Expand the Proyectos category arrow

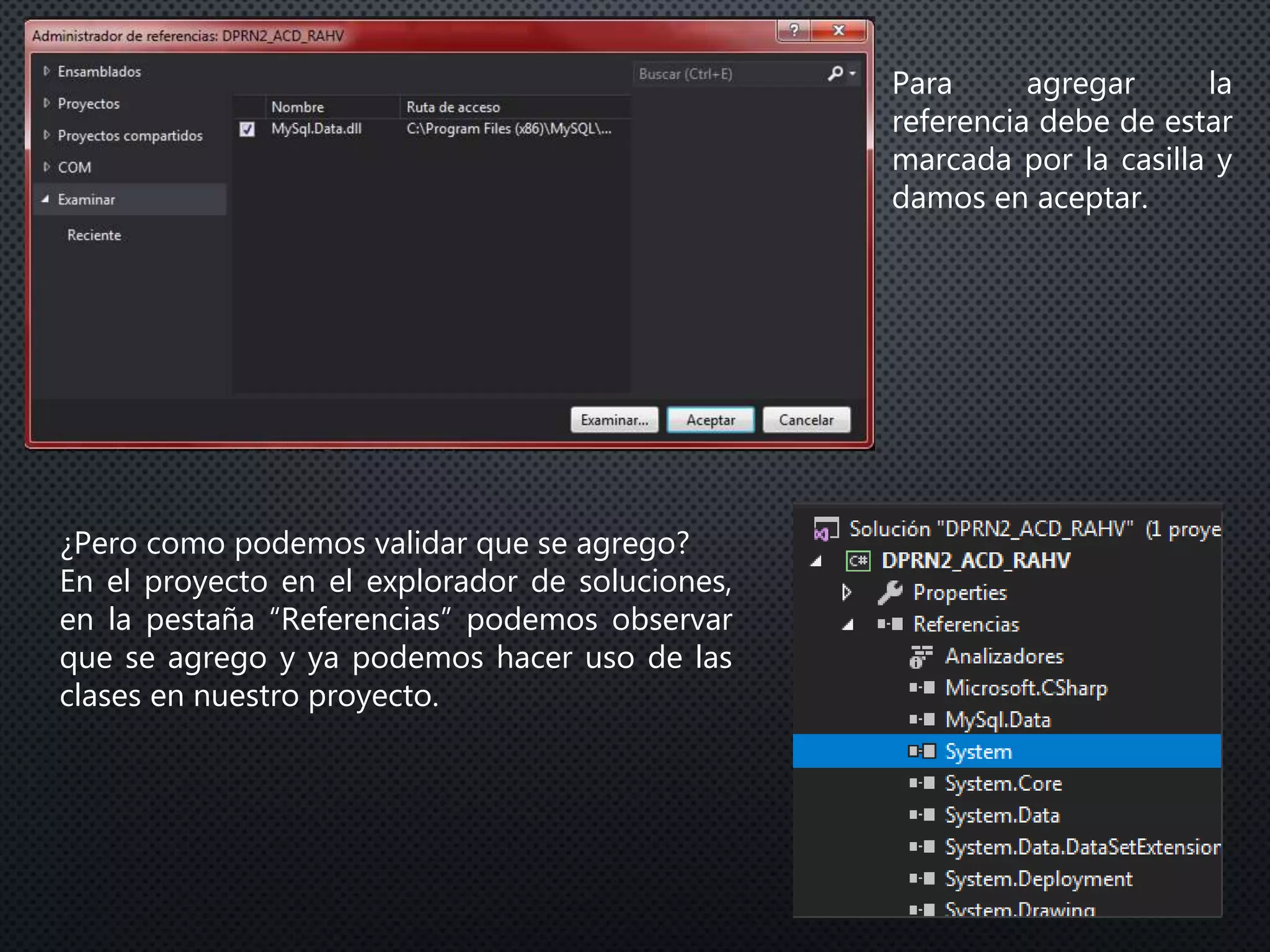pyautogui.click(x=47, y=103)
